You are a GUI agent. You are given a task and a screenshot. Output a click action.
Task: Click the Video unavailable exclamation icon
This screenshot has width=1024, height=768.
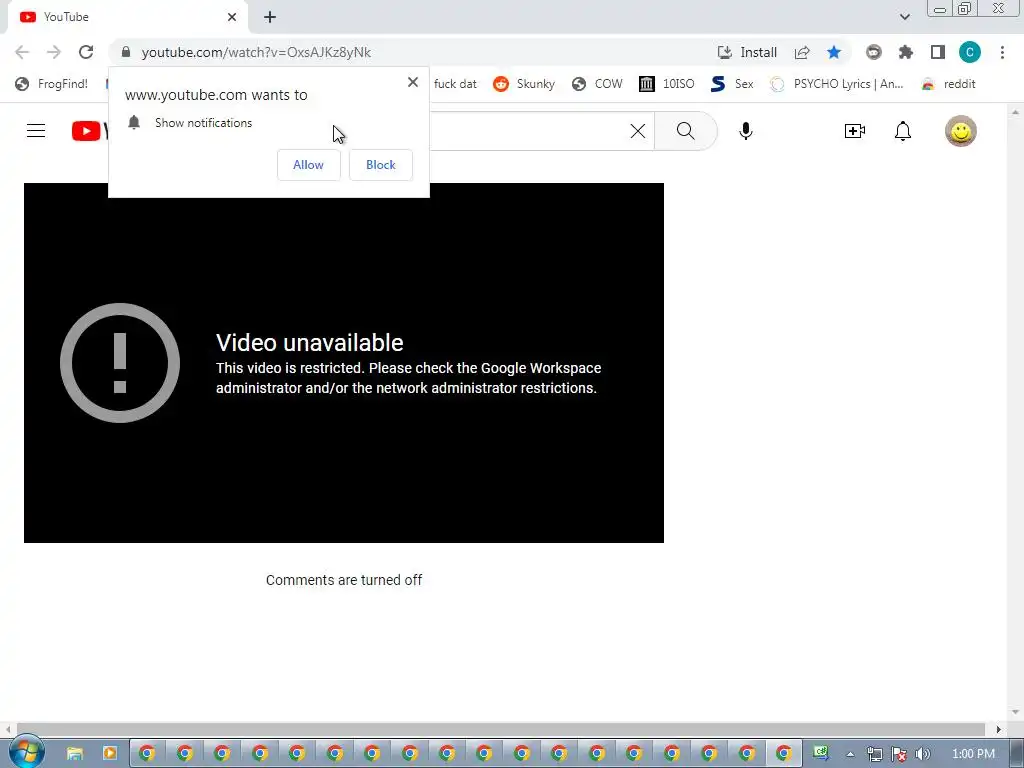click(120, 362)
